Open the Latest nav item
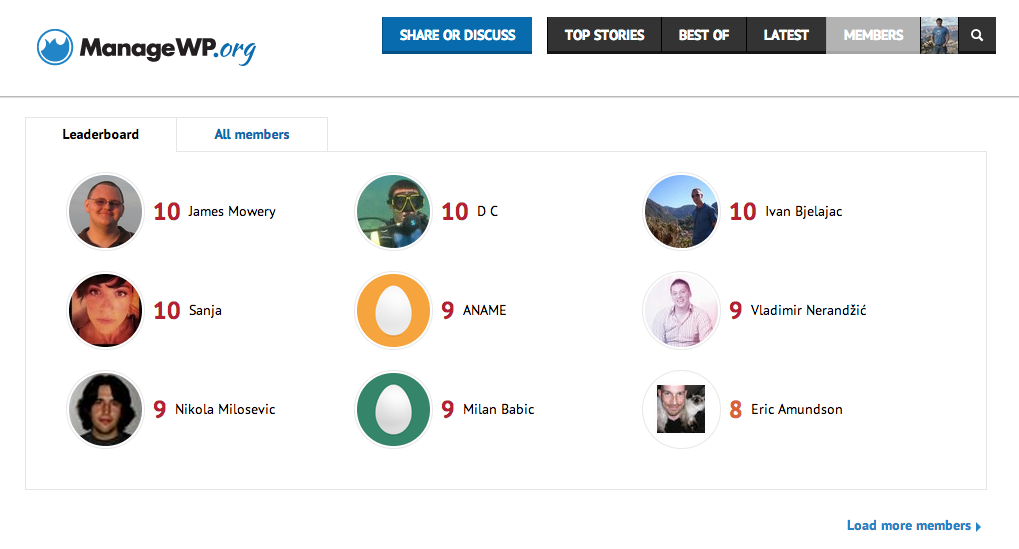Screen dimensions: 1019x549 click(x=786, y=35)
